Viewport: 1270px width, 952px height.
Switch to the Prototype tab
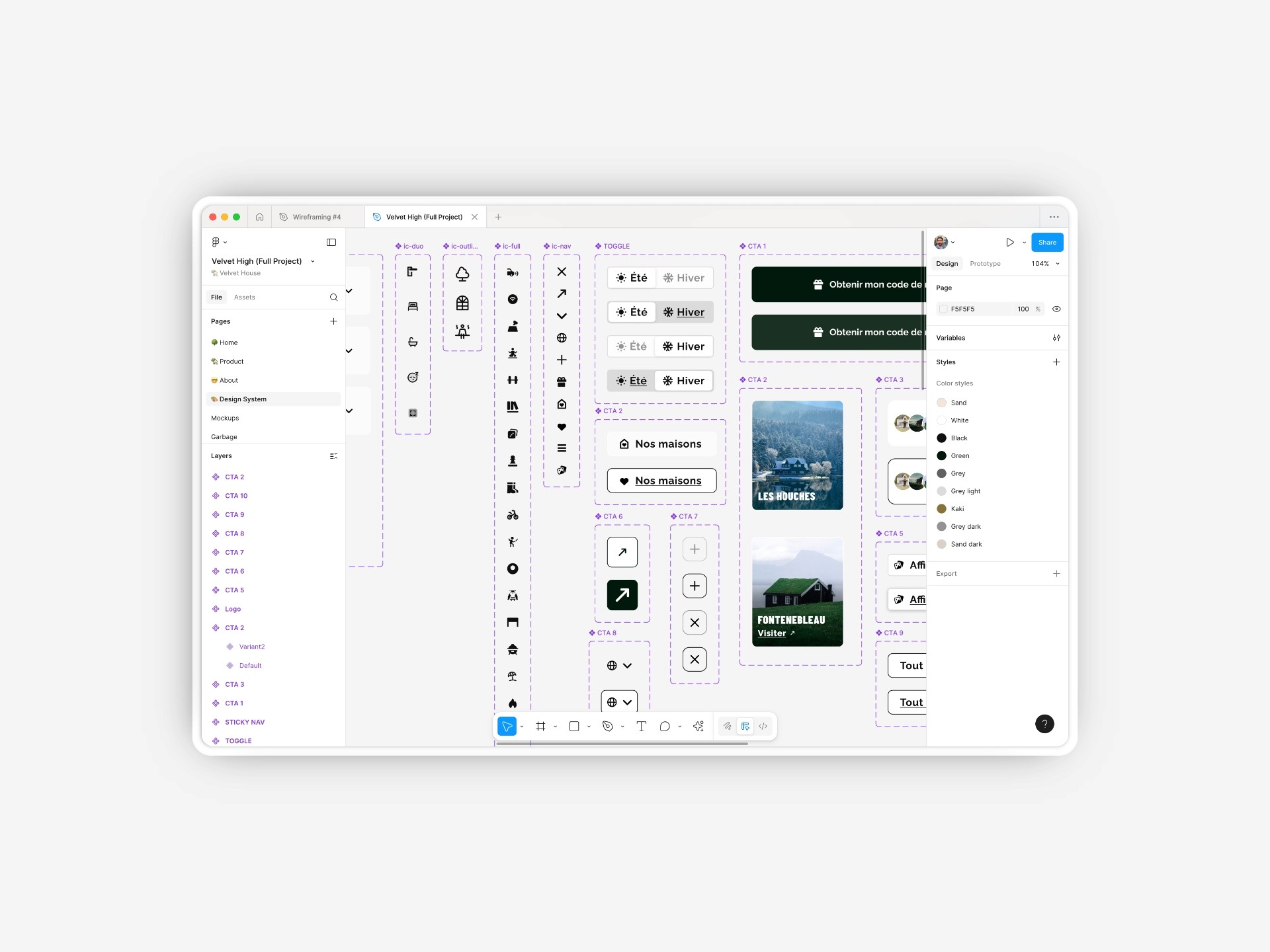pos(985,263)
